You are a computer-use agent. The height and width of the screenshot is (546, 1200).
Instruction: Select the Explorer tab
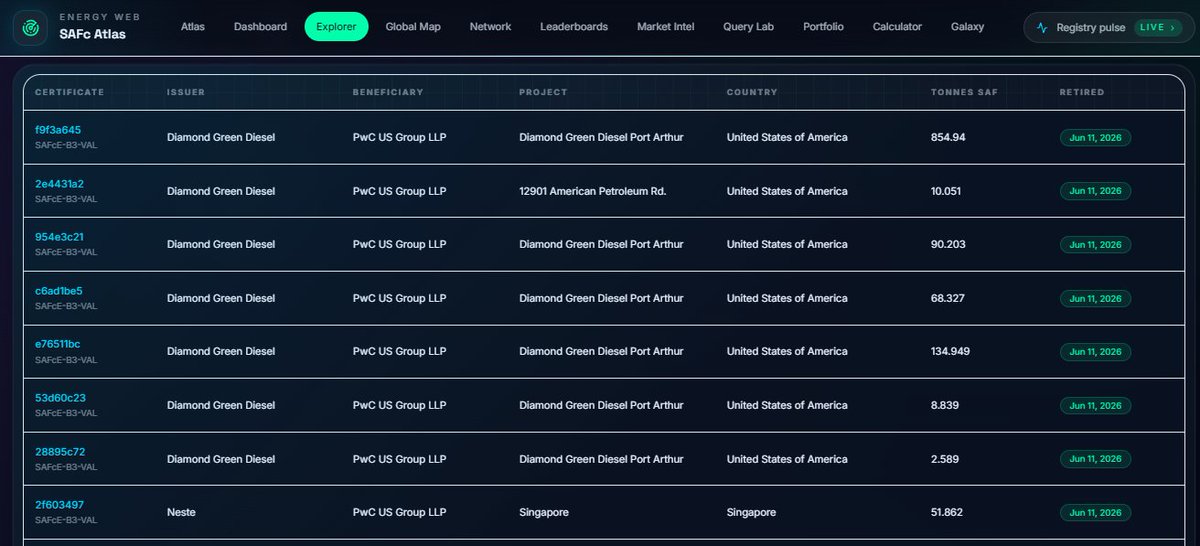tap(336, 27)
